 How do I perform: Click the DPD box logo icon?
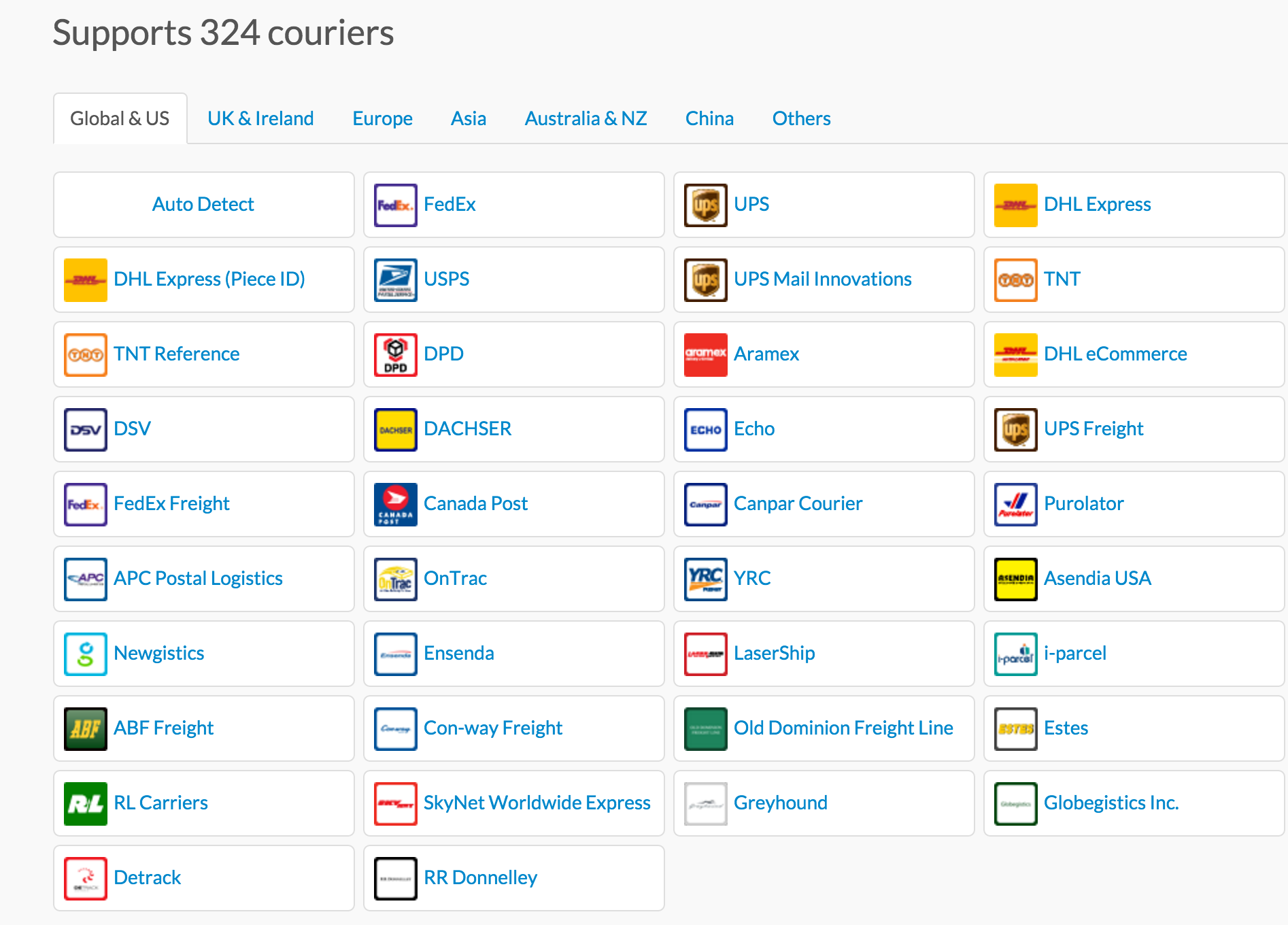395,354
